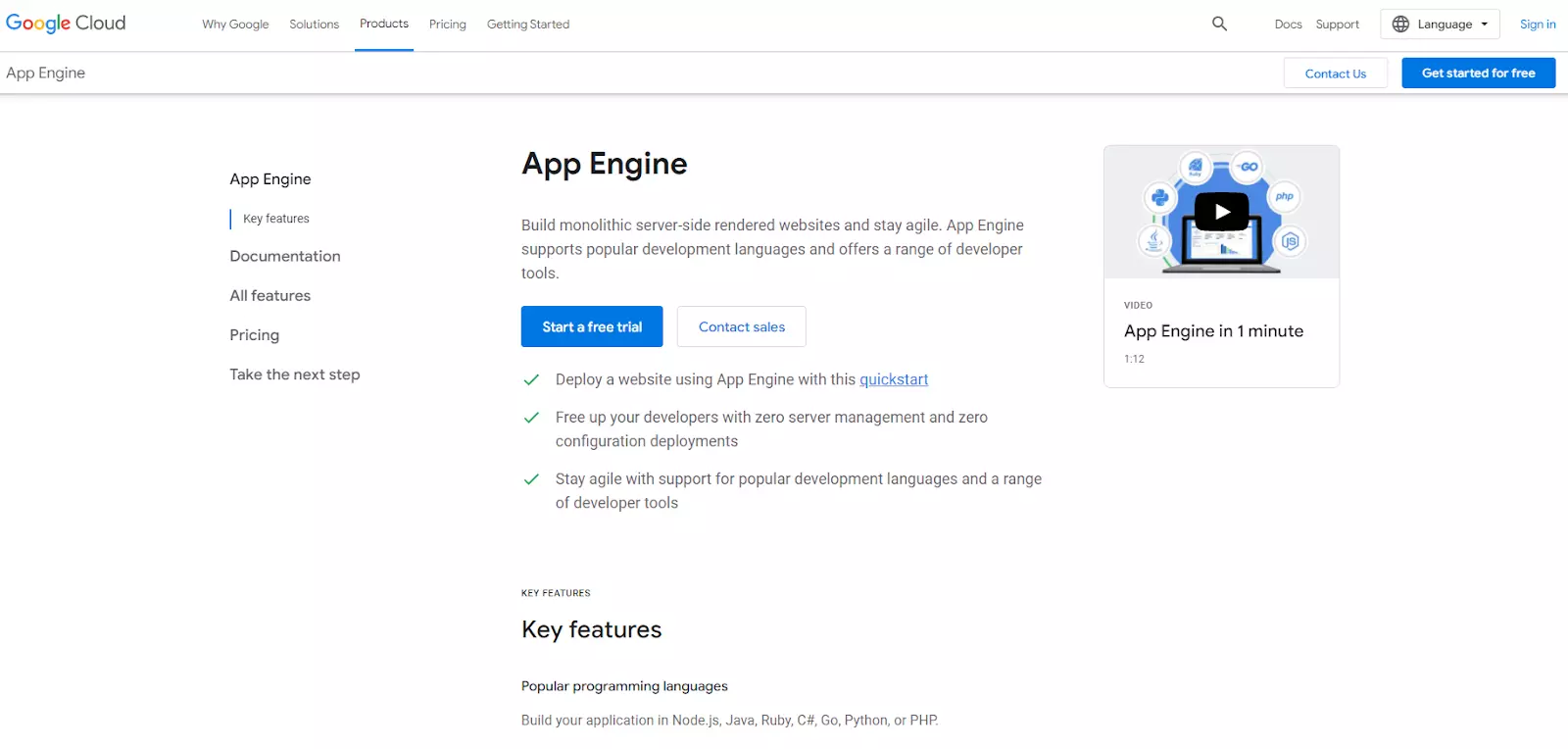Select Pricing in the sidebar
The height and width of the screenshot is (749, 1568).
255,334
